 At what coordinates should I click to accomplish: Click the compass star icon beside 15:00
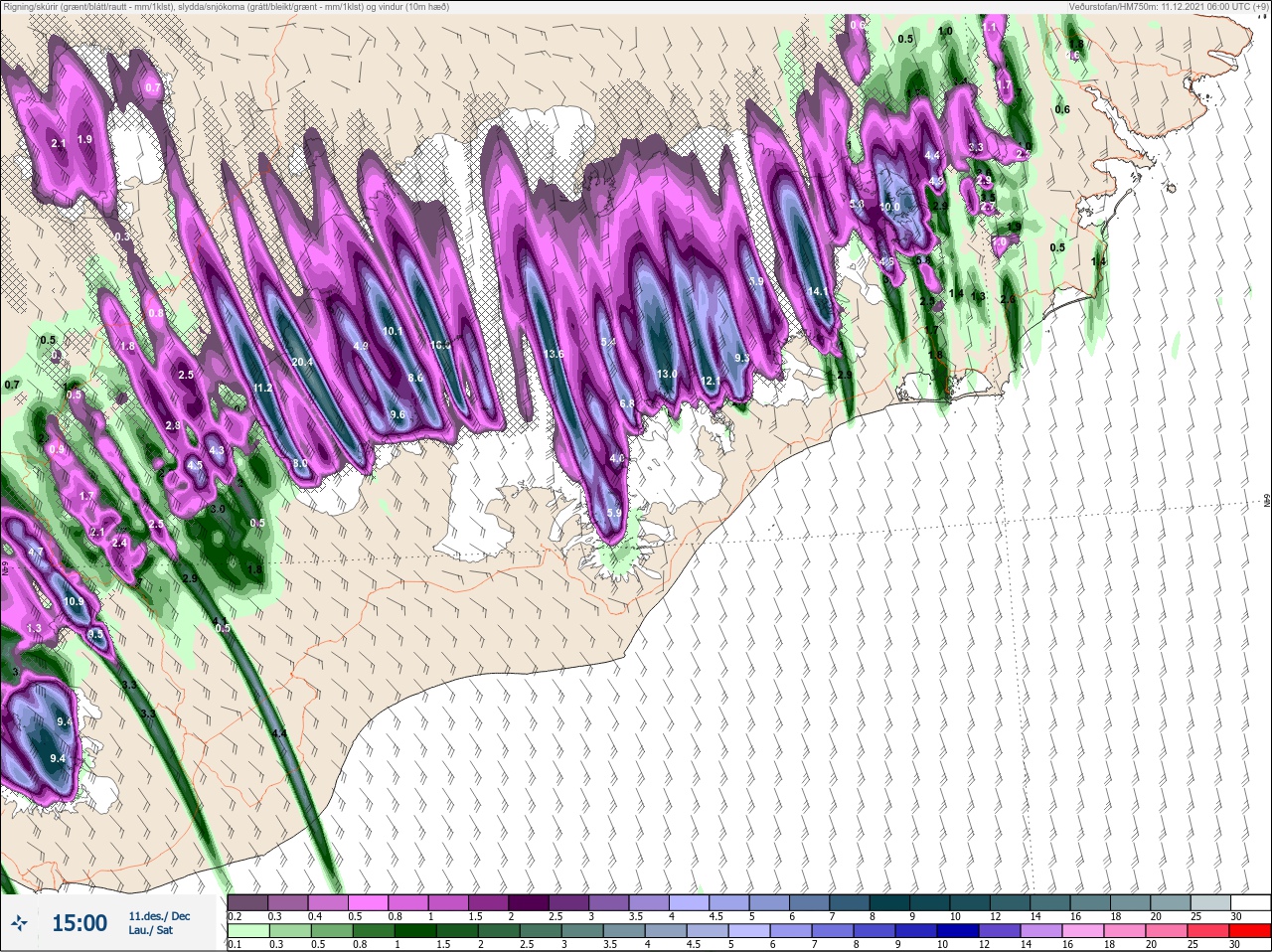pyautogui.click(x=19, y=923)
